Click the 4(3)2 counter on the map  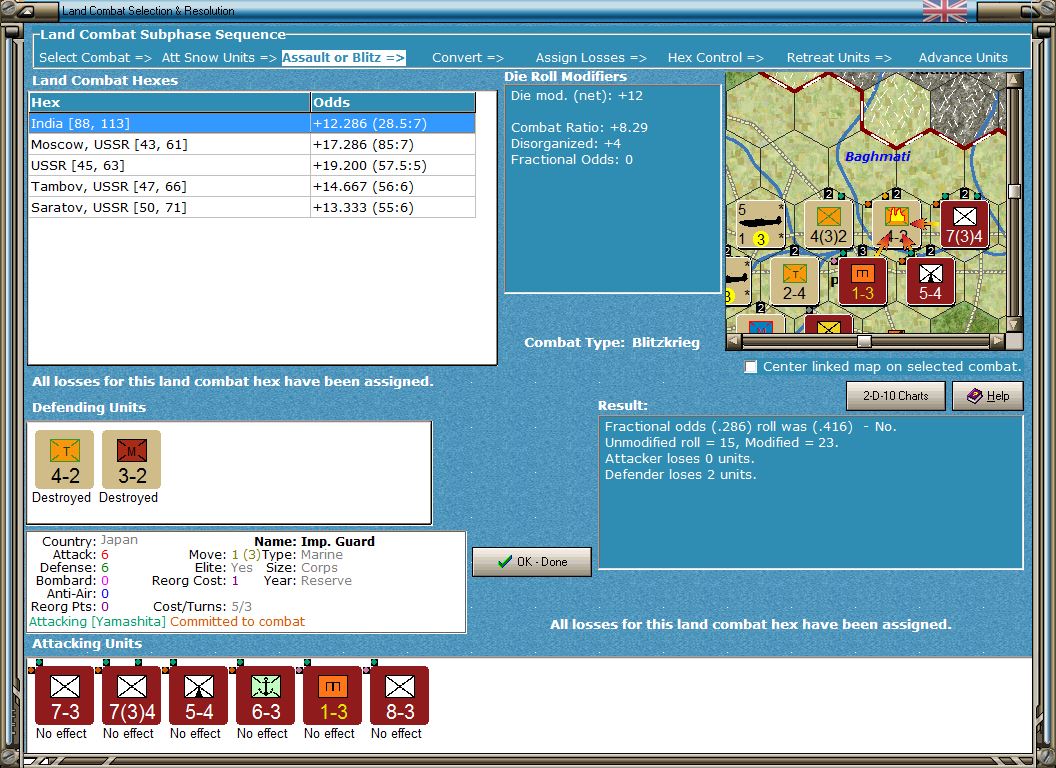[x=828, y=224]
